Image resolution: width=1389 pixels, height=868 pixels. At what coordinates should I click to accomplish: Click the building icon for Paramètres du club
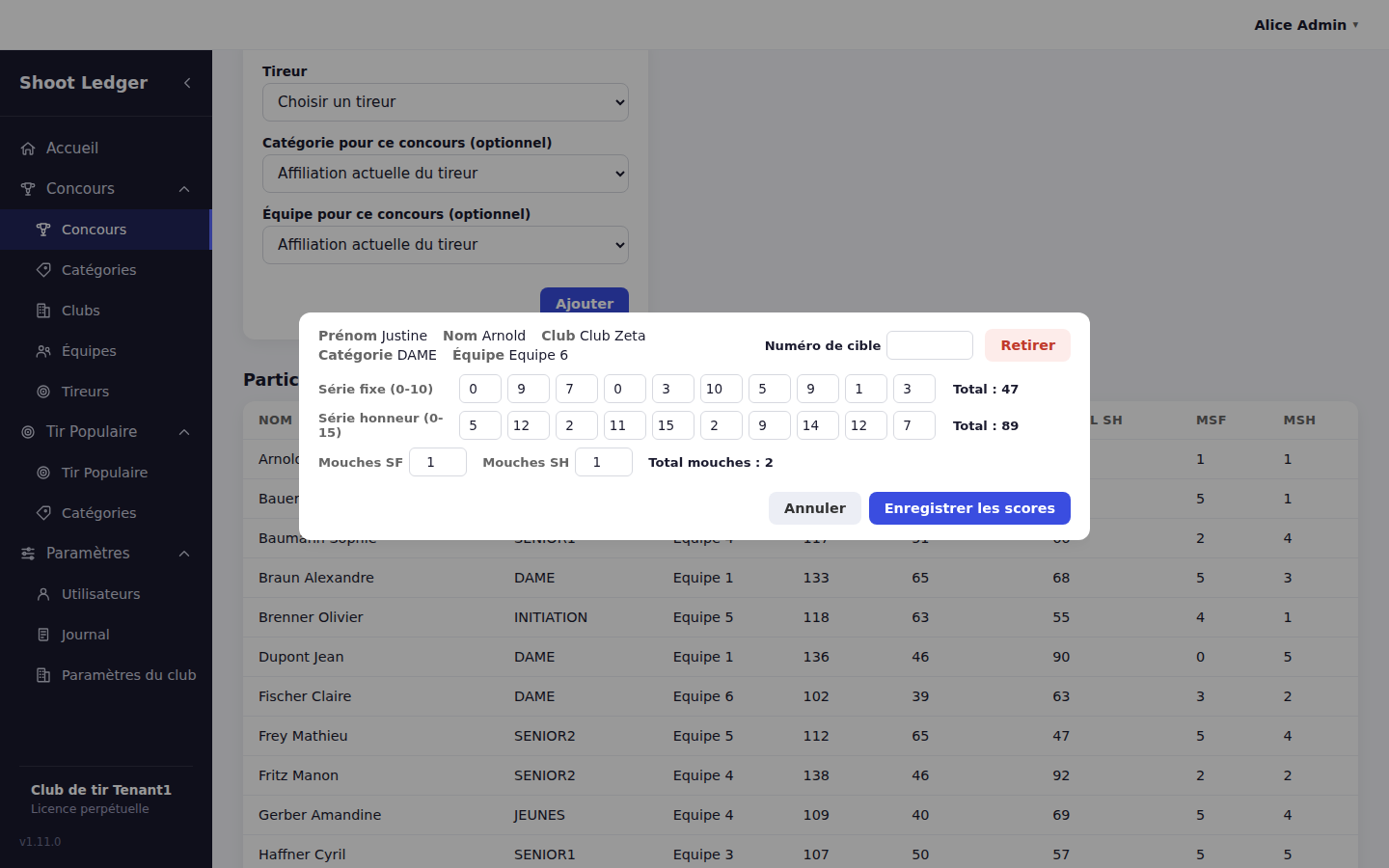pos(43,675)
